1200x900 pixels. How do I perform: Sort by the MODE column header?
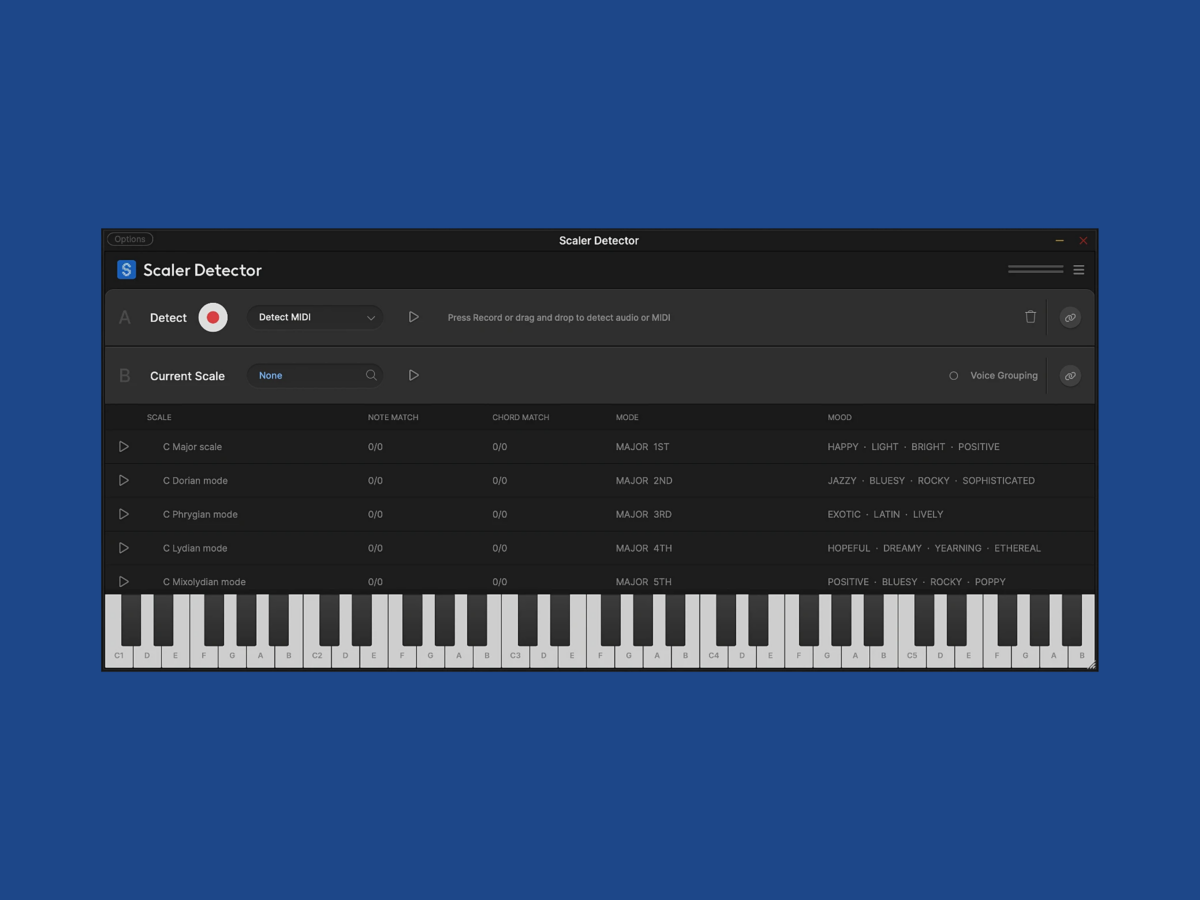(x=627, y=417)
